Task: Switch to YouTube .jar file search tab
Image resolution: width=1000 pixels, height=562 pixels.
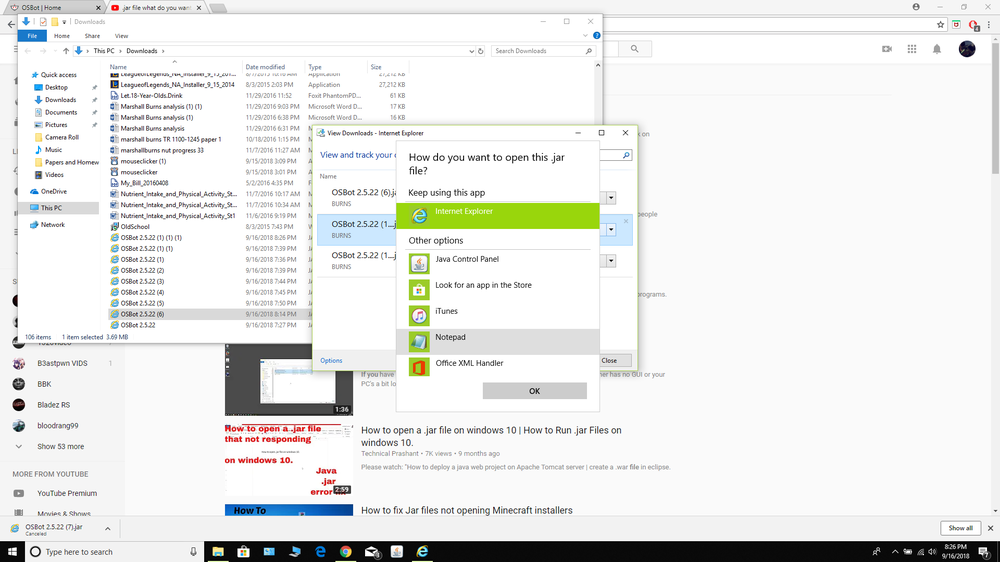Action: [x=156, y=8]
